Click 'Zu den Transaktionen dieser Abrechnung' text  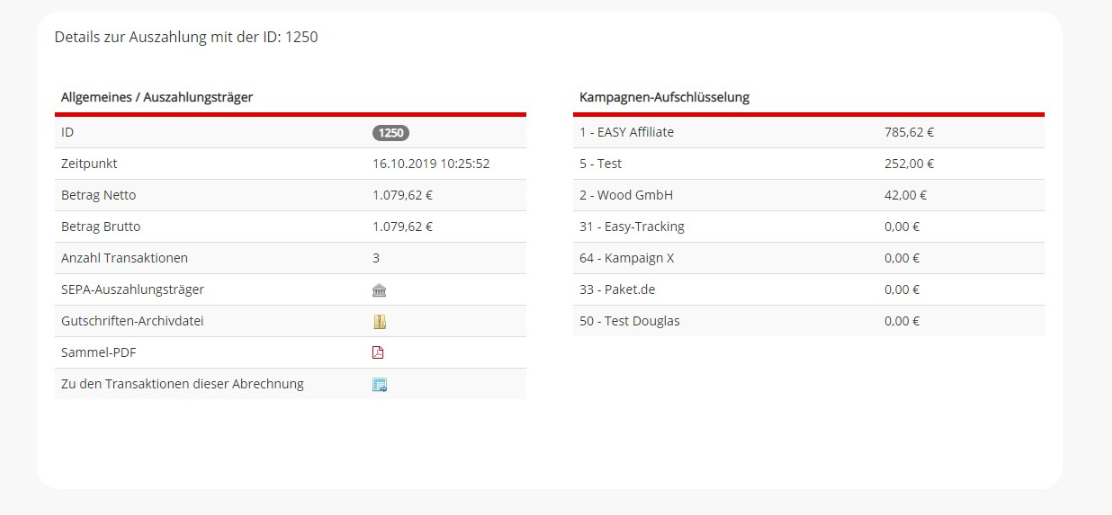183,384
